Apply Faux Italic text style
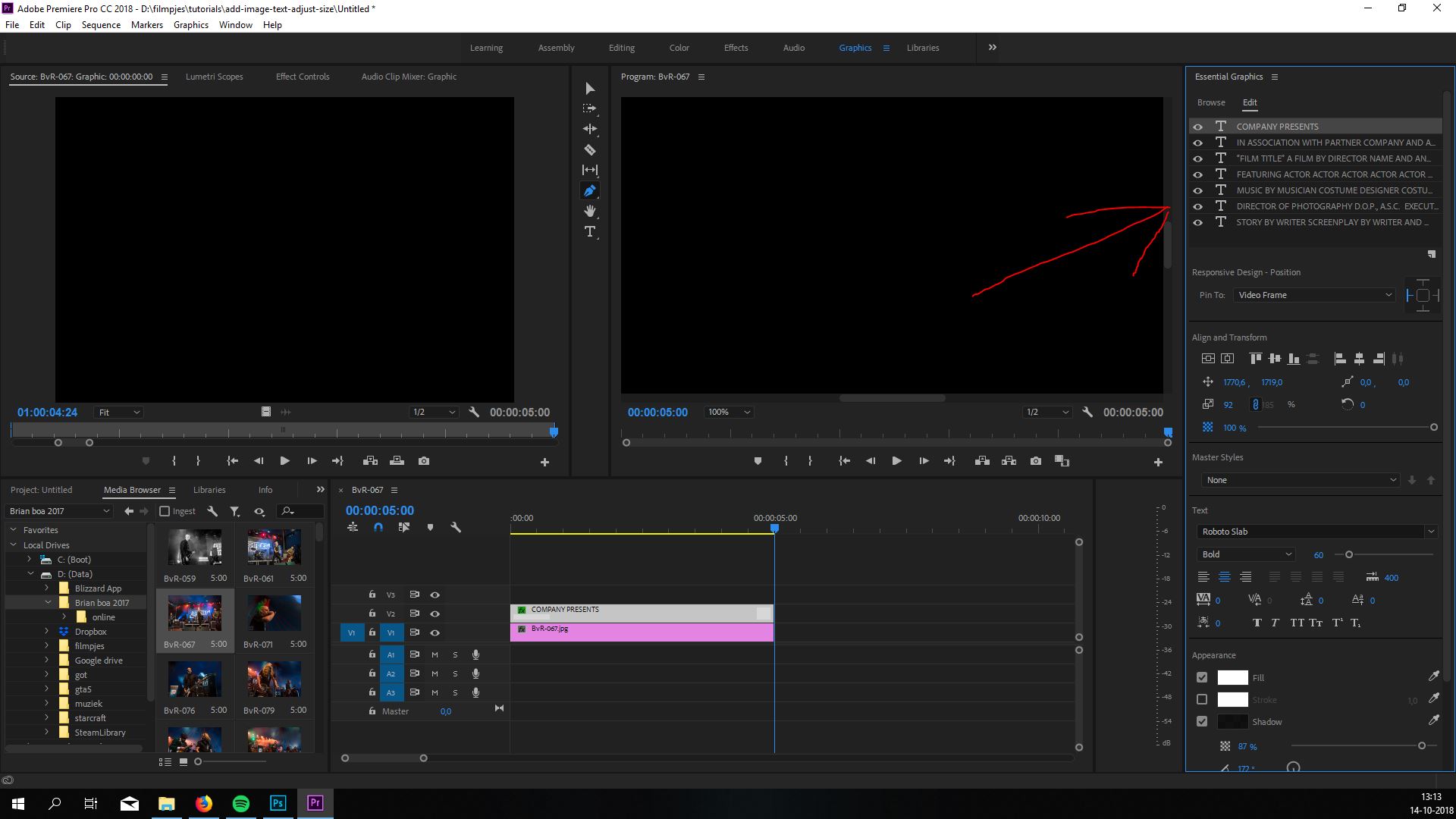This screenshot has height=819, width=1456. [x=1275, y=623]
